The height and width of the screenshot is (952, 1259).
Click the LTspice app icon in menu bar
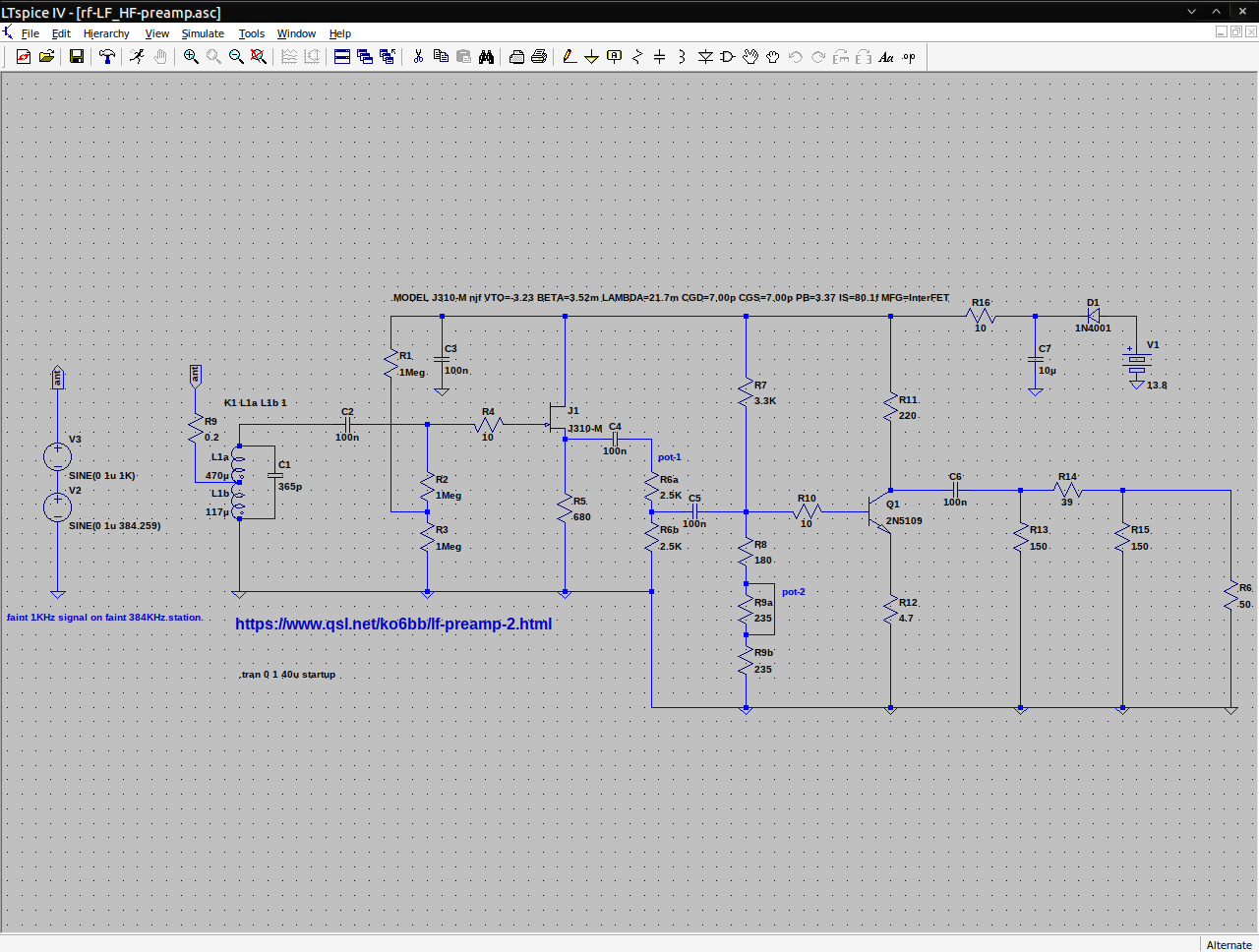tap(8, 32)
